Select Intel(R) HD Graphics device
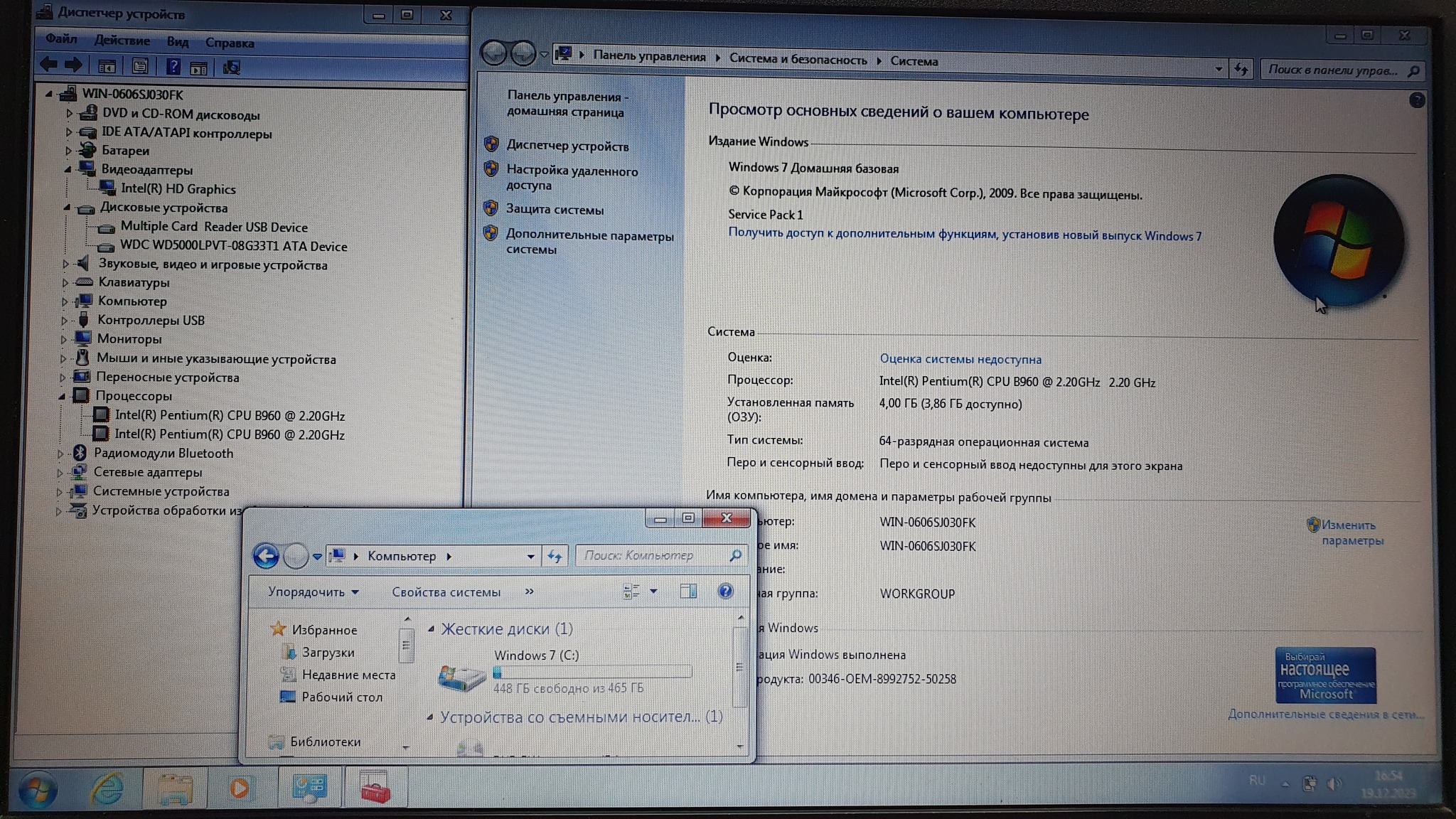1456x819 pixels. click(x=178, y=189)
